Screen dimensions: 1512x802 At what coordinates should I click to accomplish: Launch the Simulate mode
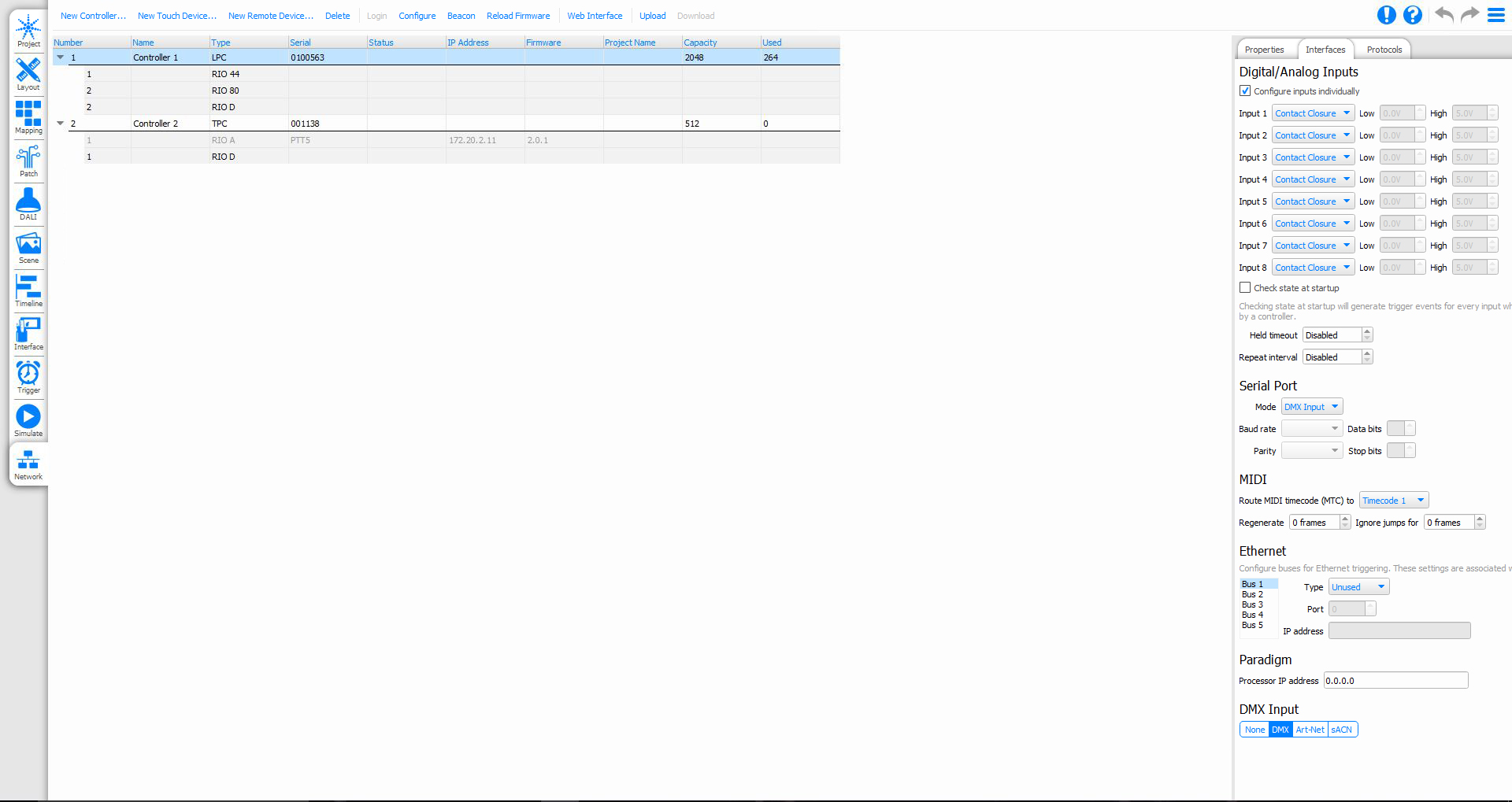(x=28, y=420)
